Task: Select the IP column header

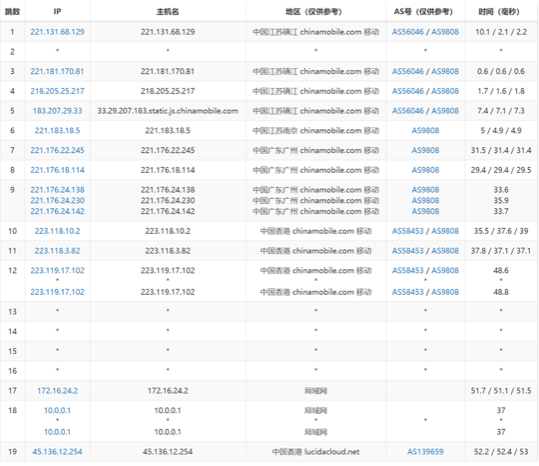Action: coord(57,12)
